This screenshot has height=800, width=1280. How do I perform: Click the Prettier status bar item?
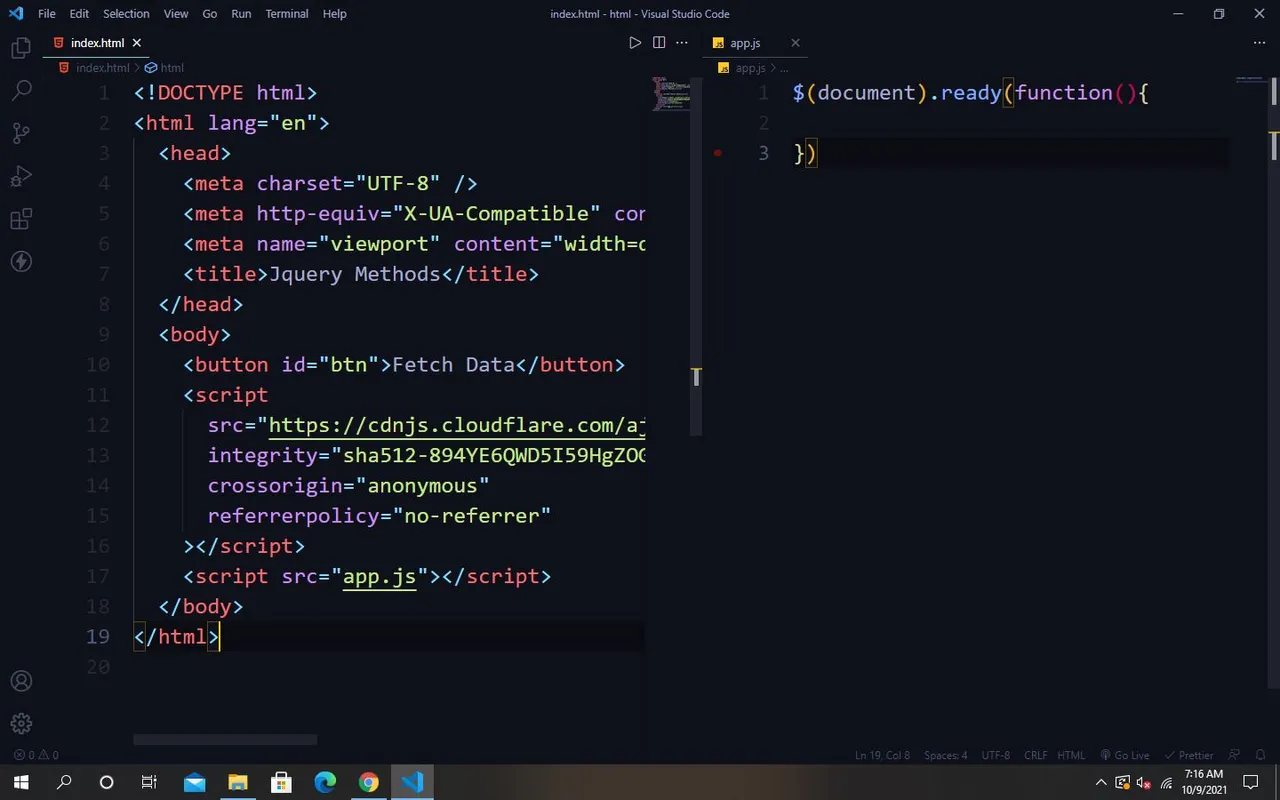tap(1189, 755)
